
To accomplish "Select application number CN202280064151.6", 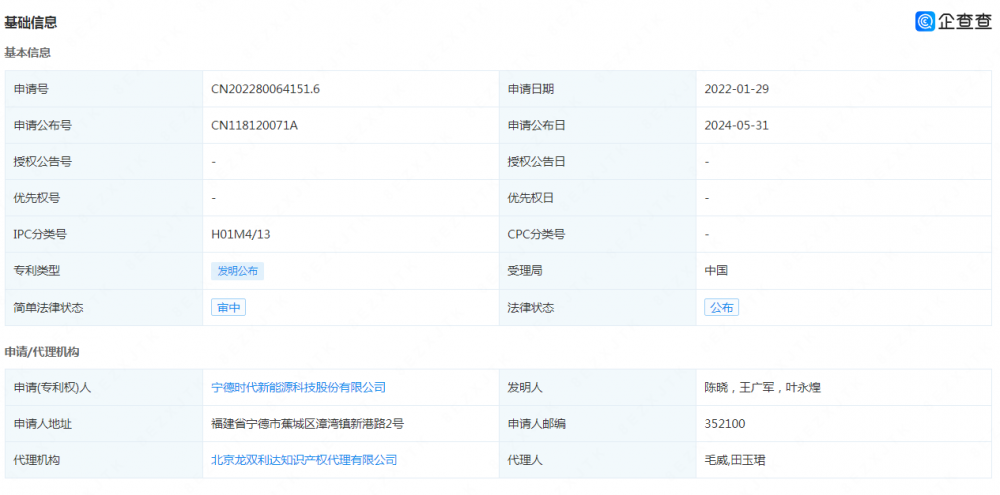I will 265,89.
